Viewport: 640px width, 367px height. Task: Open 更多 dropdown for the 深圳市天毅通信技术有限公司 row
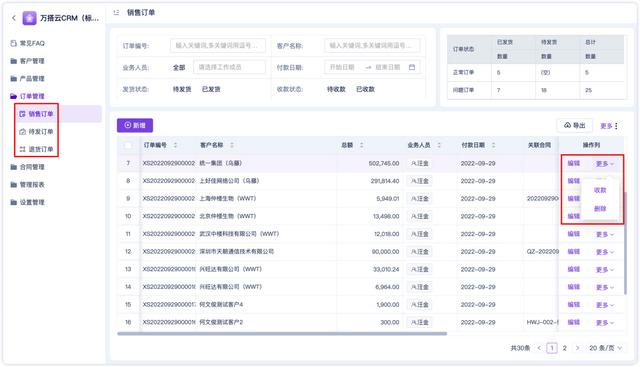coord(604,252)
